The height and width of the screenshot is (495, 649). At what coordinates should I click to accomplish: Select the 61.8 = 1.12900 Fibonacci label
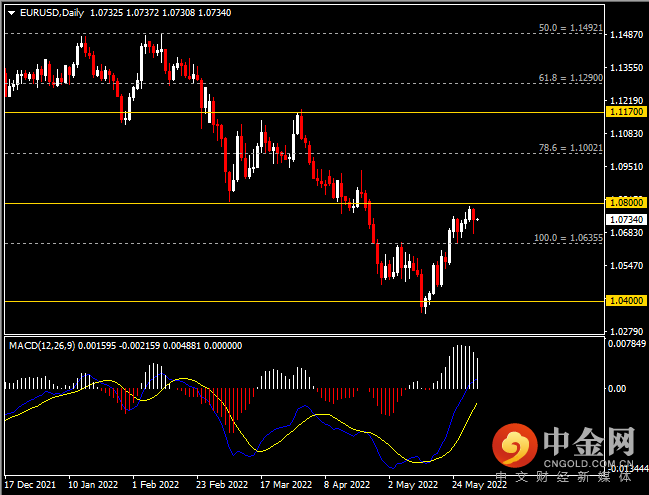click(x=571, y=78)
